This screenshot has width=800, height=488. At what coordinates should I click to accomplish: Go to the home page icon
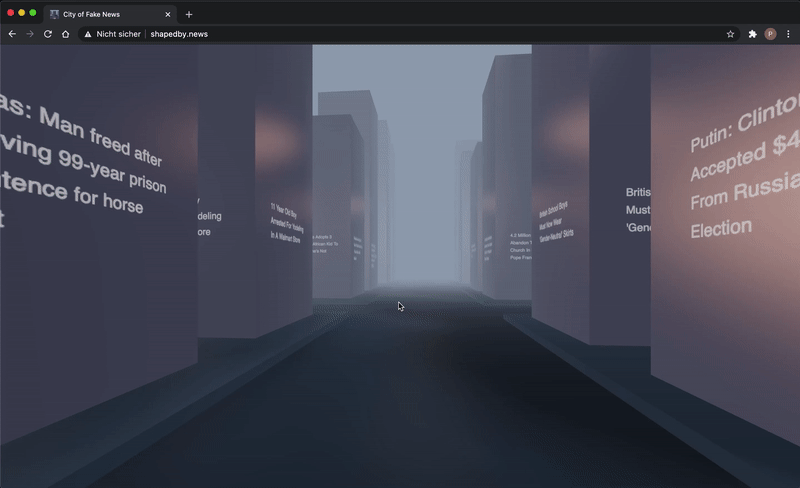coord(65,34)
